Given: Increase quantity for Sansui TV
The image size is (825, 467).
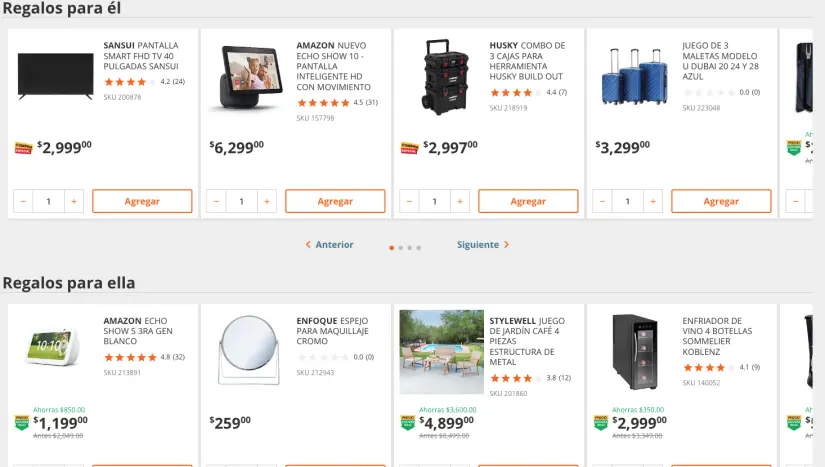Looking at the screenshot, I should tap(74, 201).
